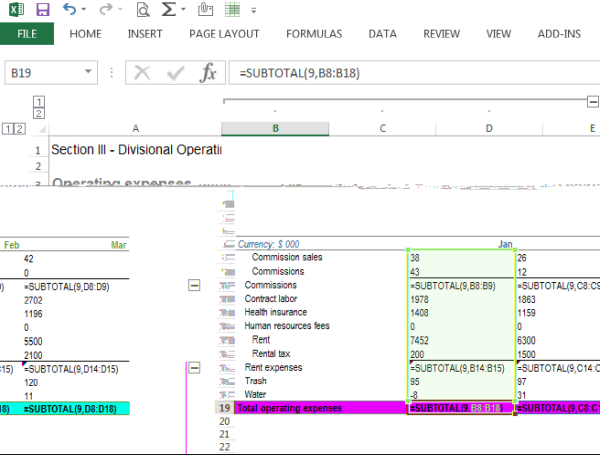Viewport: 600px width, 455px height.
Task: Collapse the outline group beside Commissions row
Action: point(194,285)
